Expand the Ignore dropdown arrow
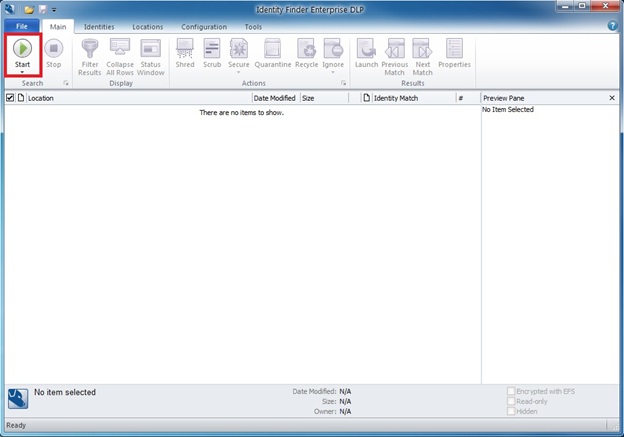Image resolution: width=624 pixels, height=437 pixels. point(333,72)
